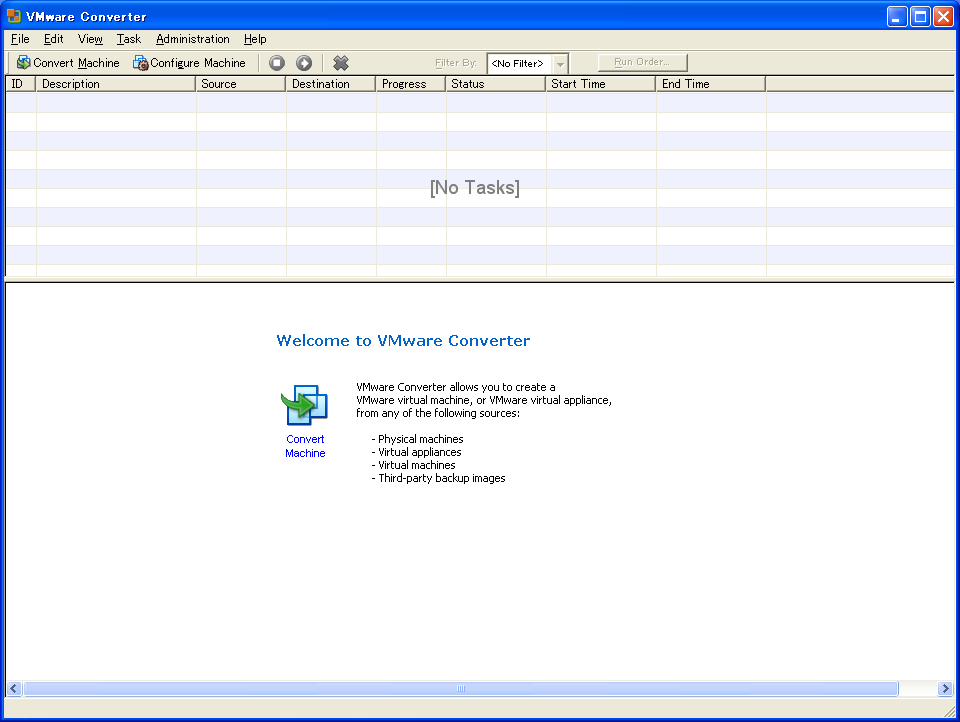
Task: Follow the Convert Machine blue link
Action: coord(305,446)
